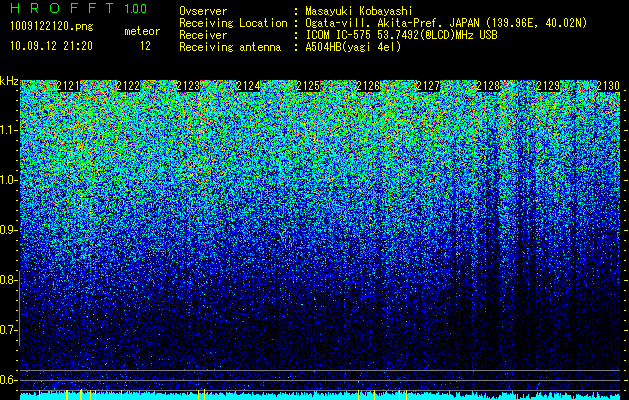The width and height of the screenshot is (629, 400).
Task: Click the 2124 time label
Action: pyautogui.click(x=248, y=86)
